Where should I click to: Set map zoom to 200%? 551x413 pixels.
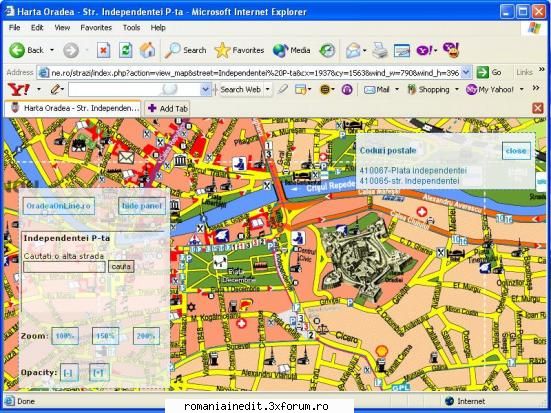click(146, 336)
